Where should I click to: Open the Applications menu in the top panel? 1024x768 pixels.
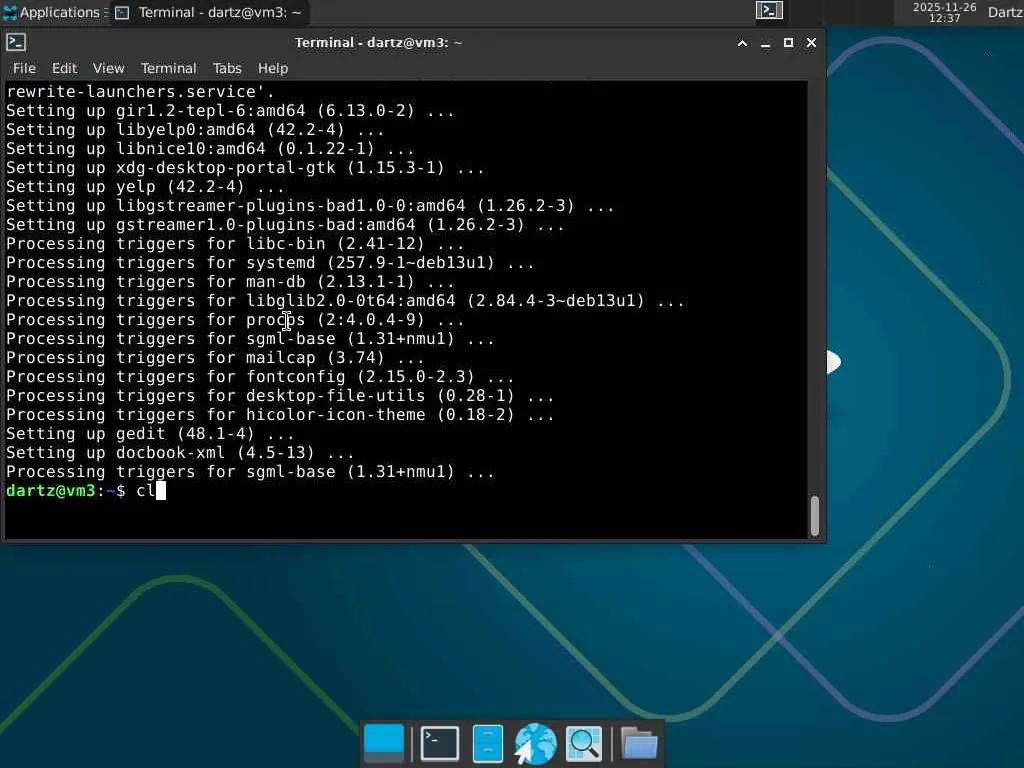tap(55, 12)
